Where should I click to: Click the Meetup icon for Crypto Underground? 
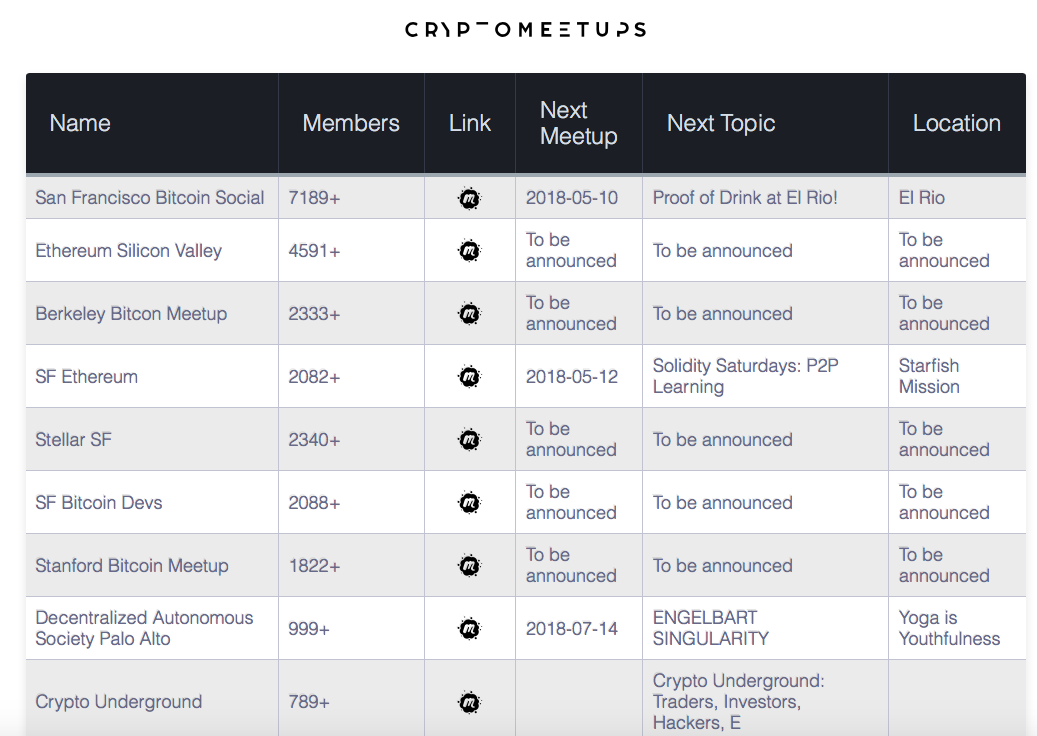tap(469, 701)
